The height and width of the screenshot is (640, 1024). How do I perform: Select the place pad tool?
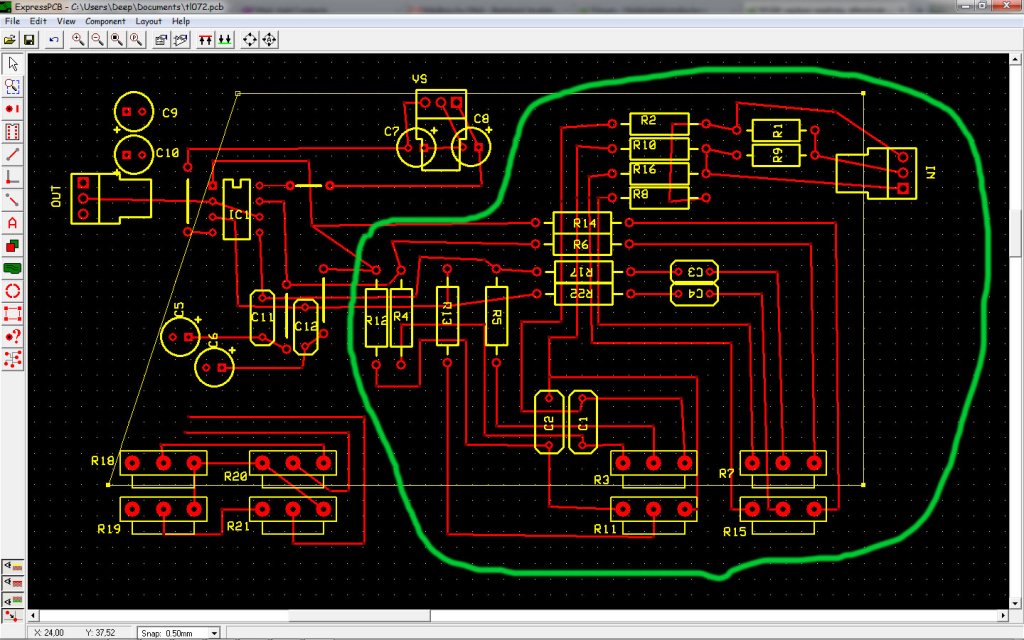12,108
